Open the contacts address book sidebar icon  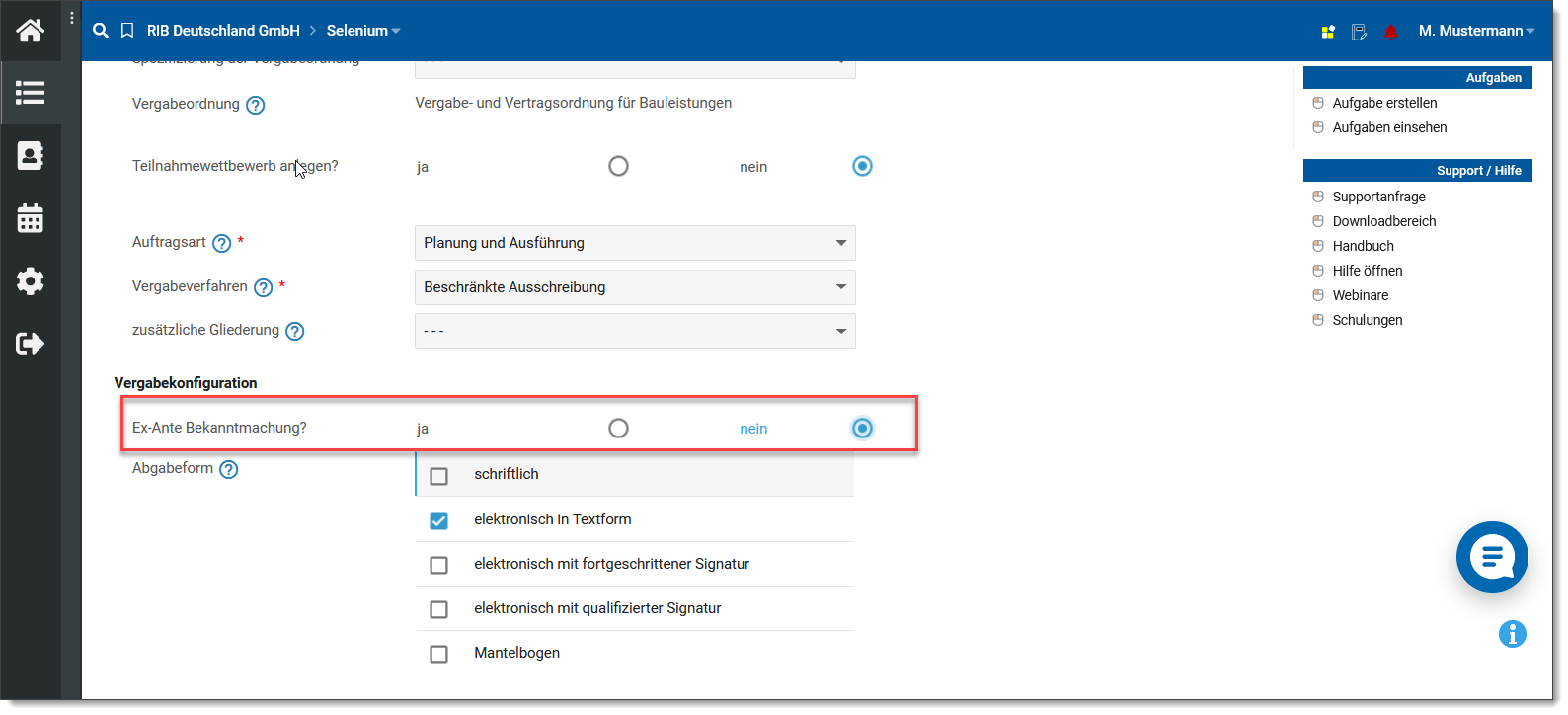coord(30,156)
